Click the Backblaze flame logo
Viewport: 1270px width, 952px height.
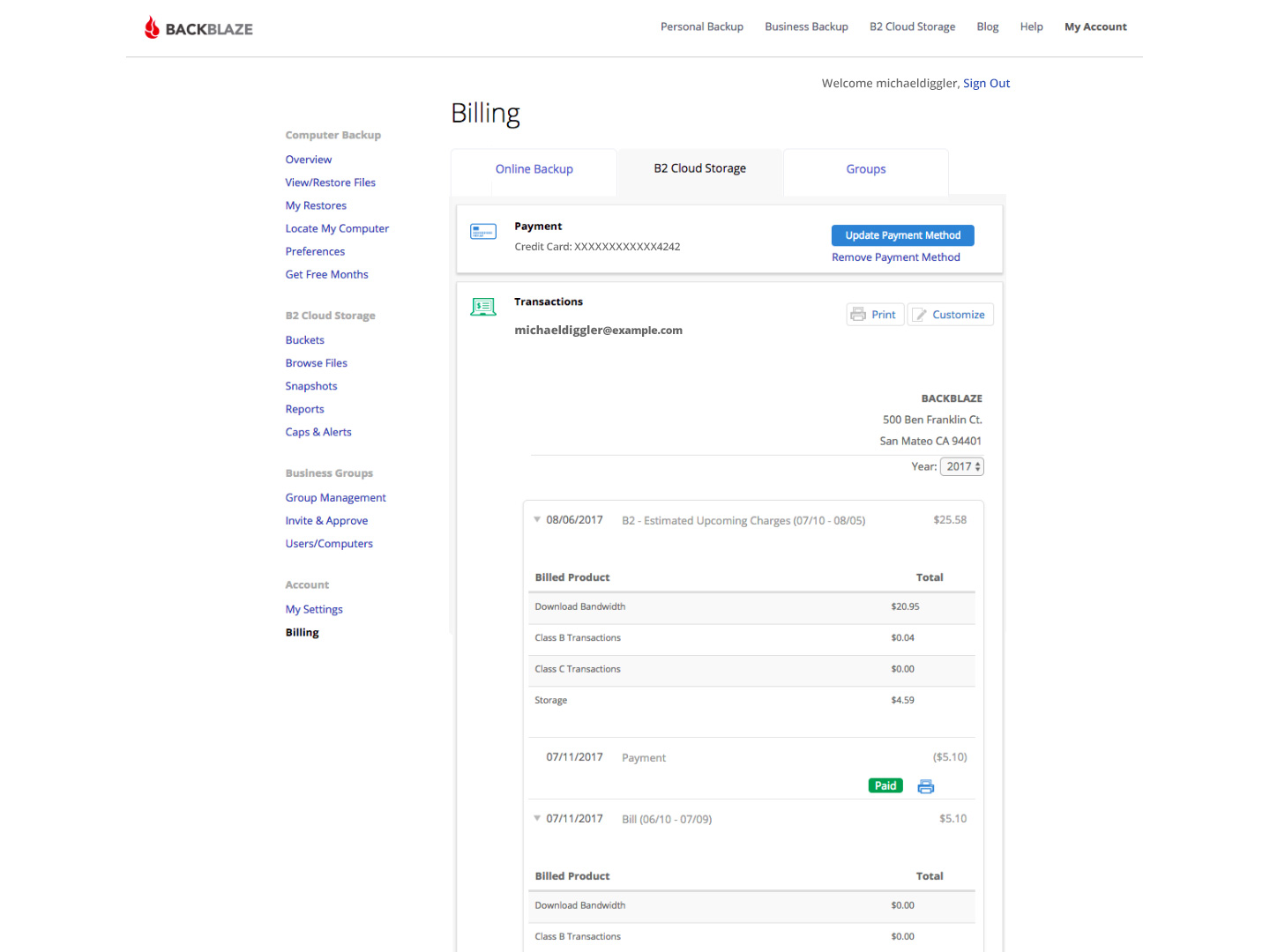153,27
